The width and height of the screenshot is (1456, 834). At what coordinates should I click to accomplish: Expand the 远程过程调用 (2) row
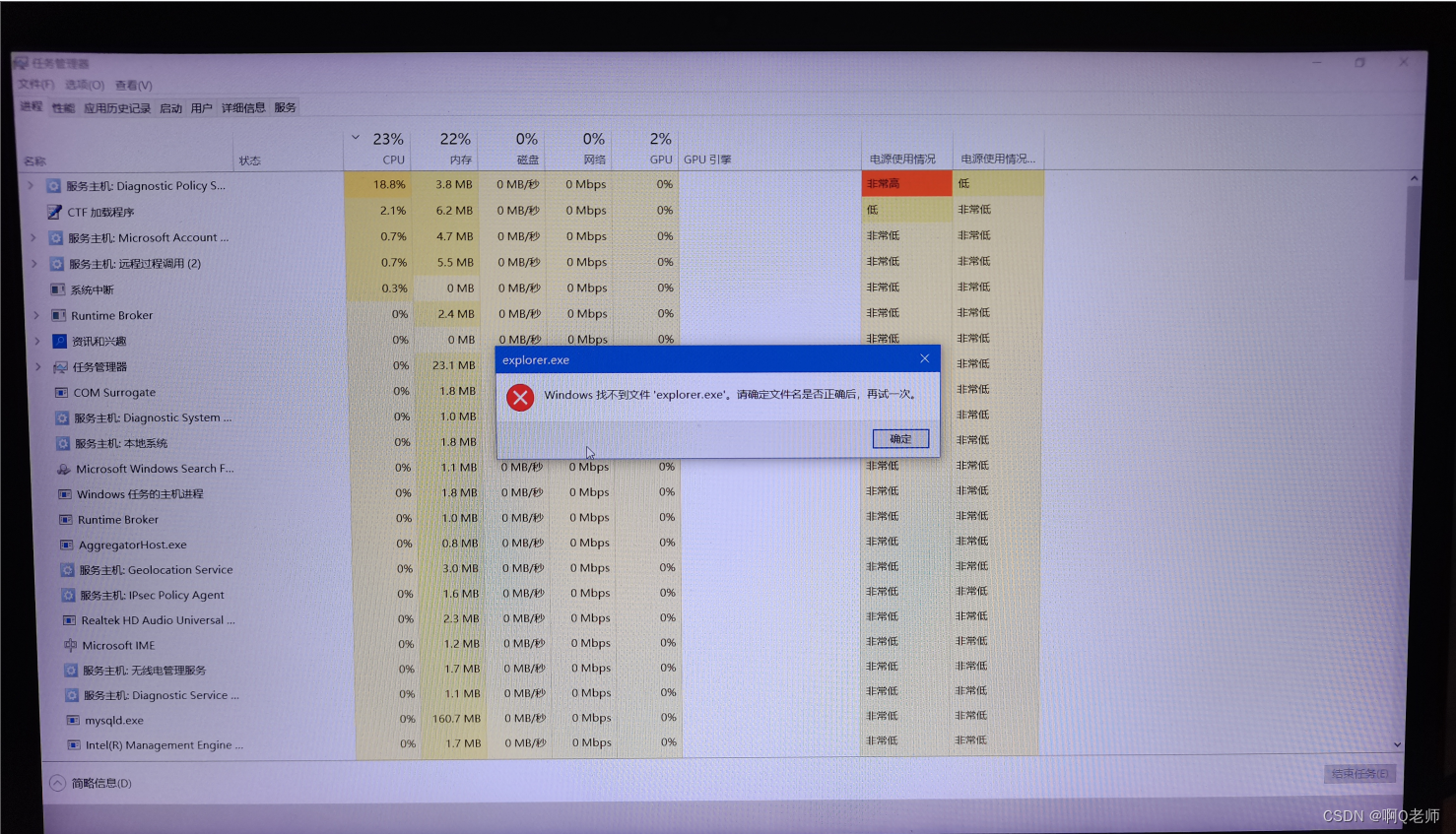[34, 264]
